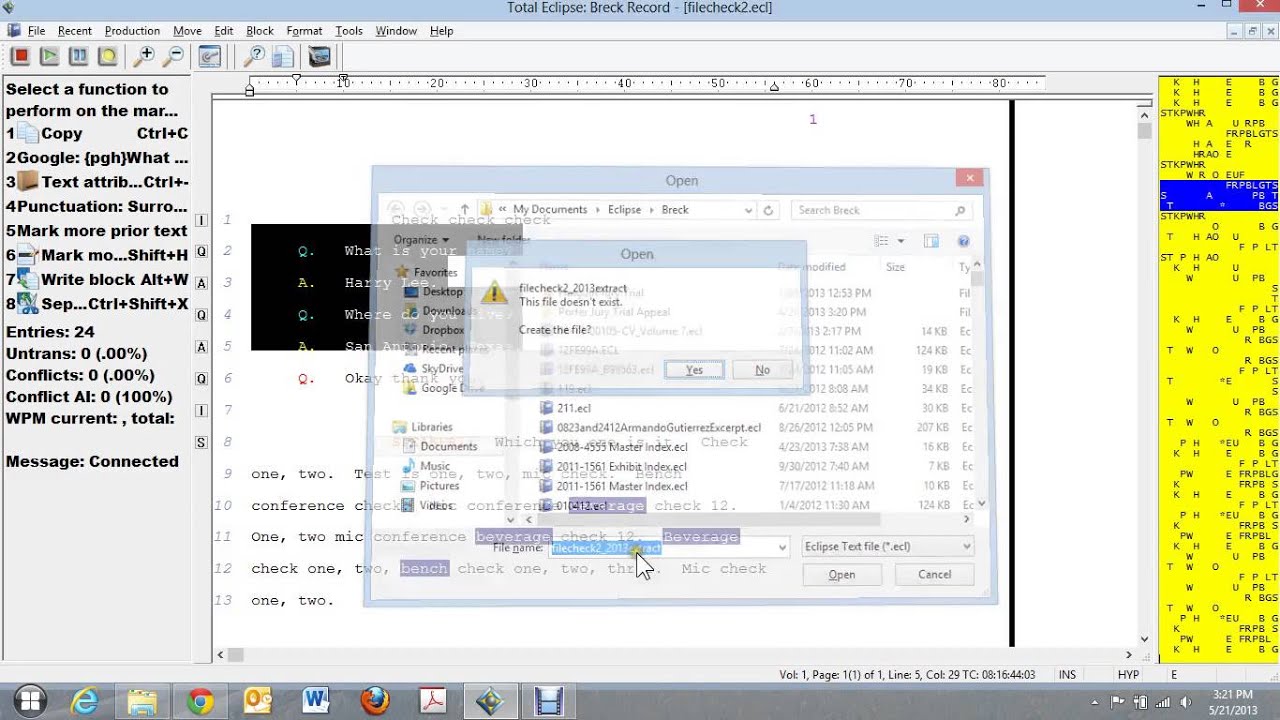The height and width of the screenshot is (720, 1280).
Task: Click the Up arrow in Open dialog navigation
Action: pyautogui.click(x=464, y=210)
